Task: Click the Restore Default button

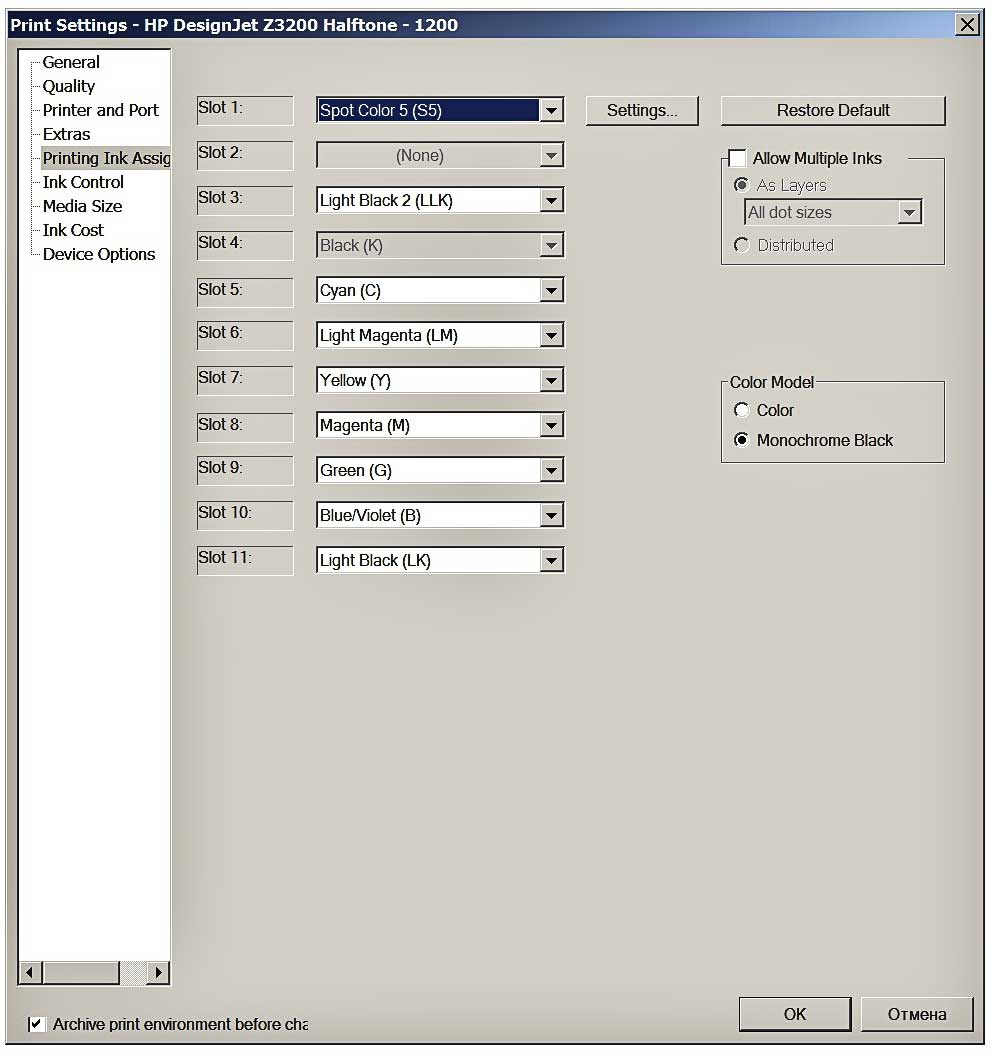Action: point(833,111)
